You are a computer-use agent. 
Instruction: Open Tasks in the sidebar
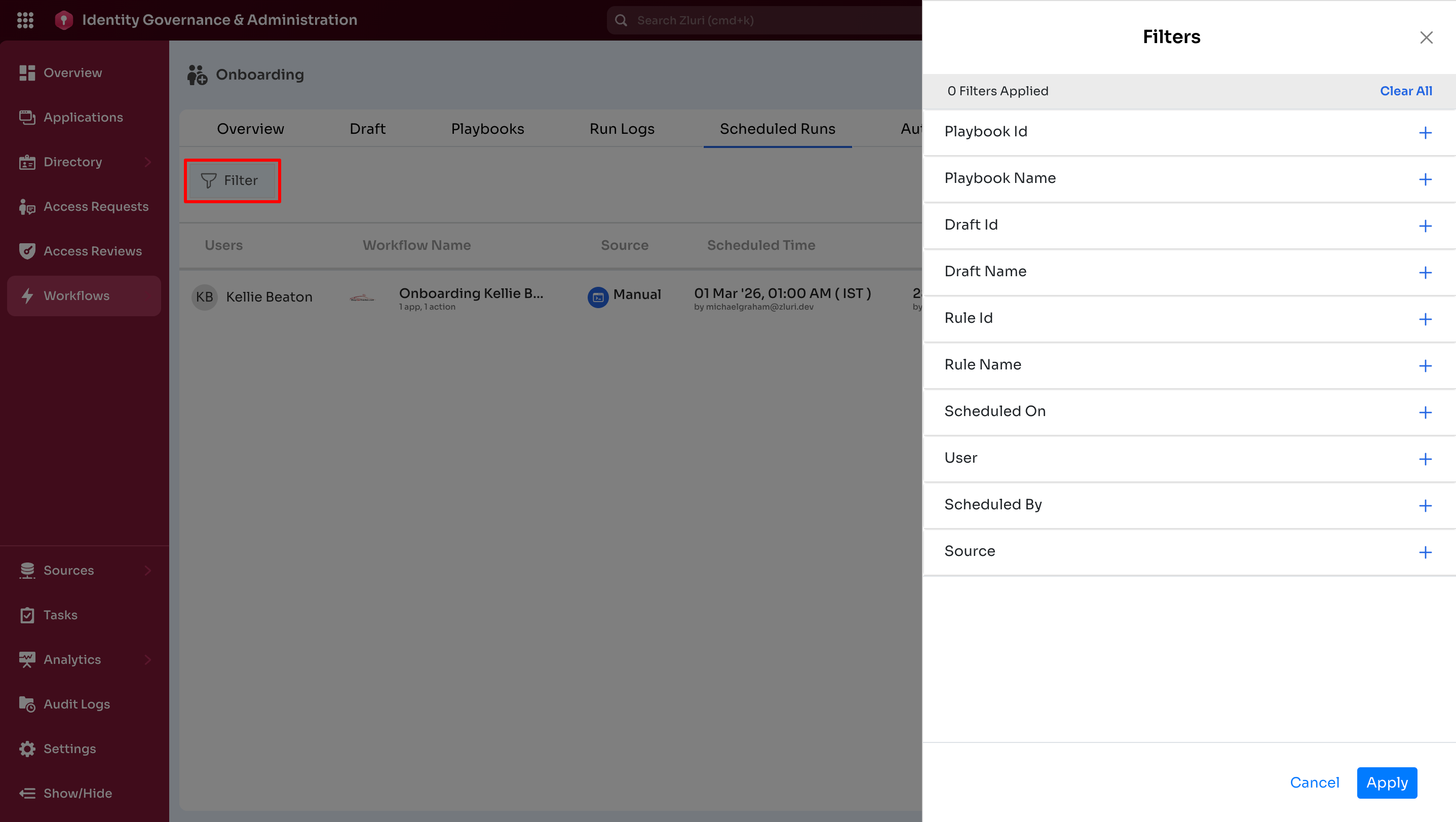click(60, 615)
